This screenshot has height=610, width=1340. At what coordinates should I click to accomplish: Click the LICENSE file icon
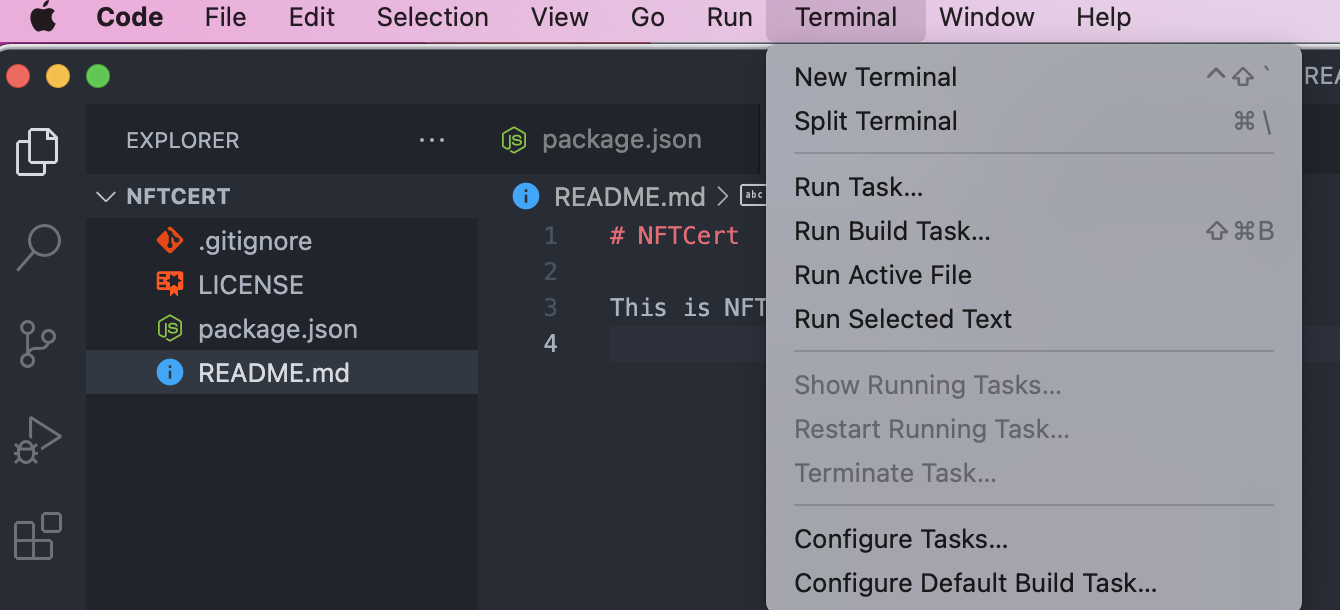click(x=170, y=284)
